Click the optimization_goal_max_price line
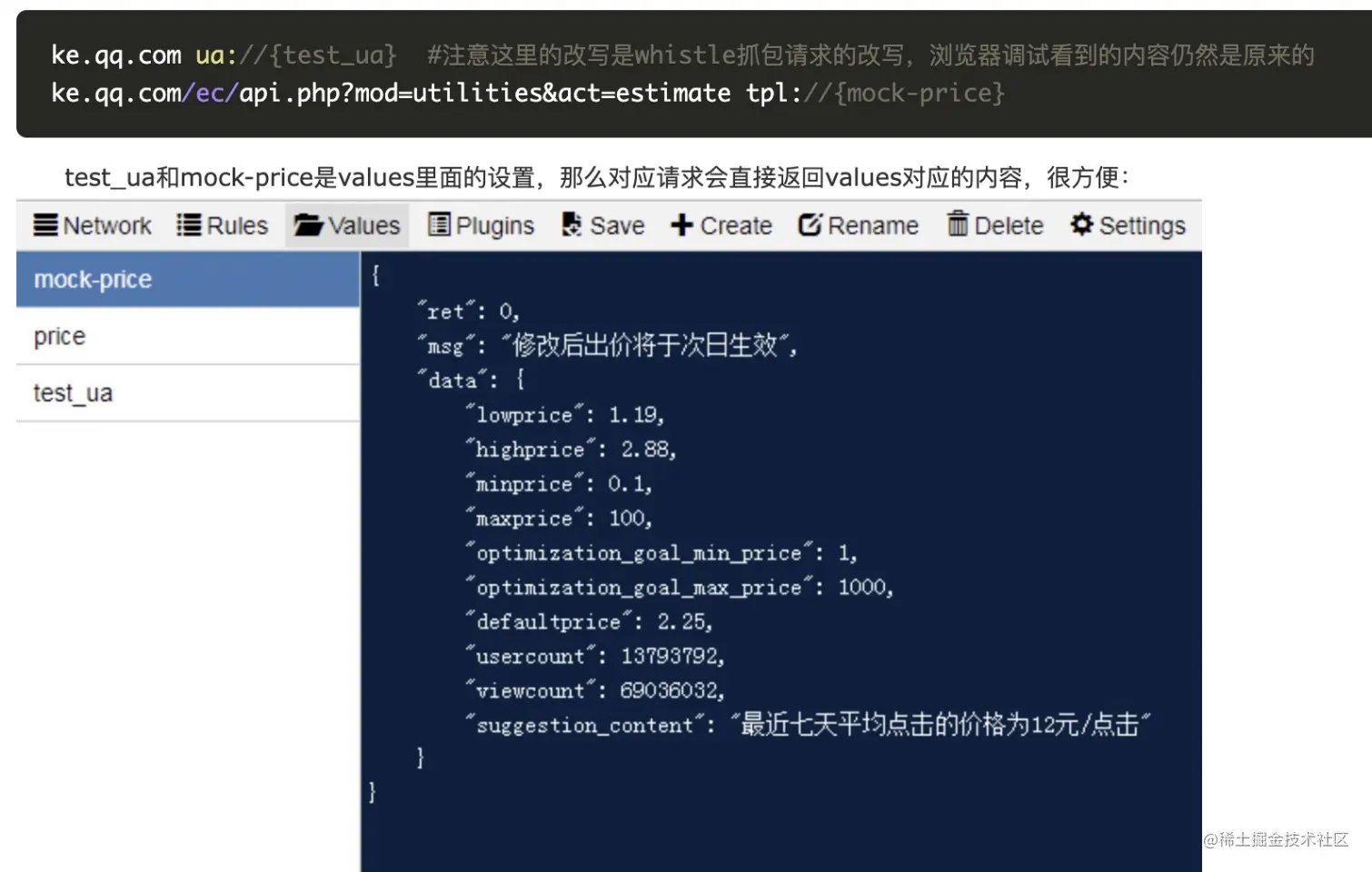This screenshot has height=872, width=1372. pos(680,588)
